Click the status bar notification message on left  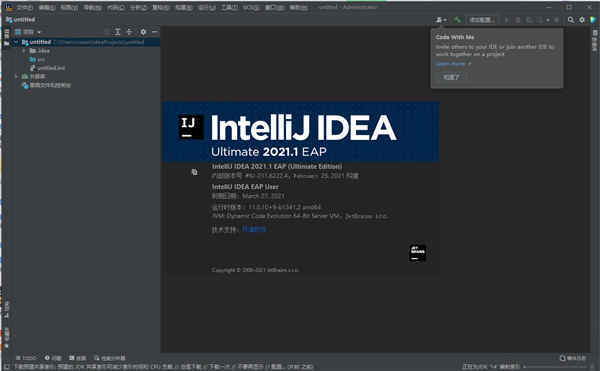pos(164,367)
